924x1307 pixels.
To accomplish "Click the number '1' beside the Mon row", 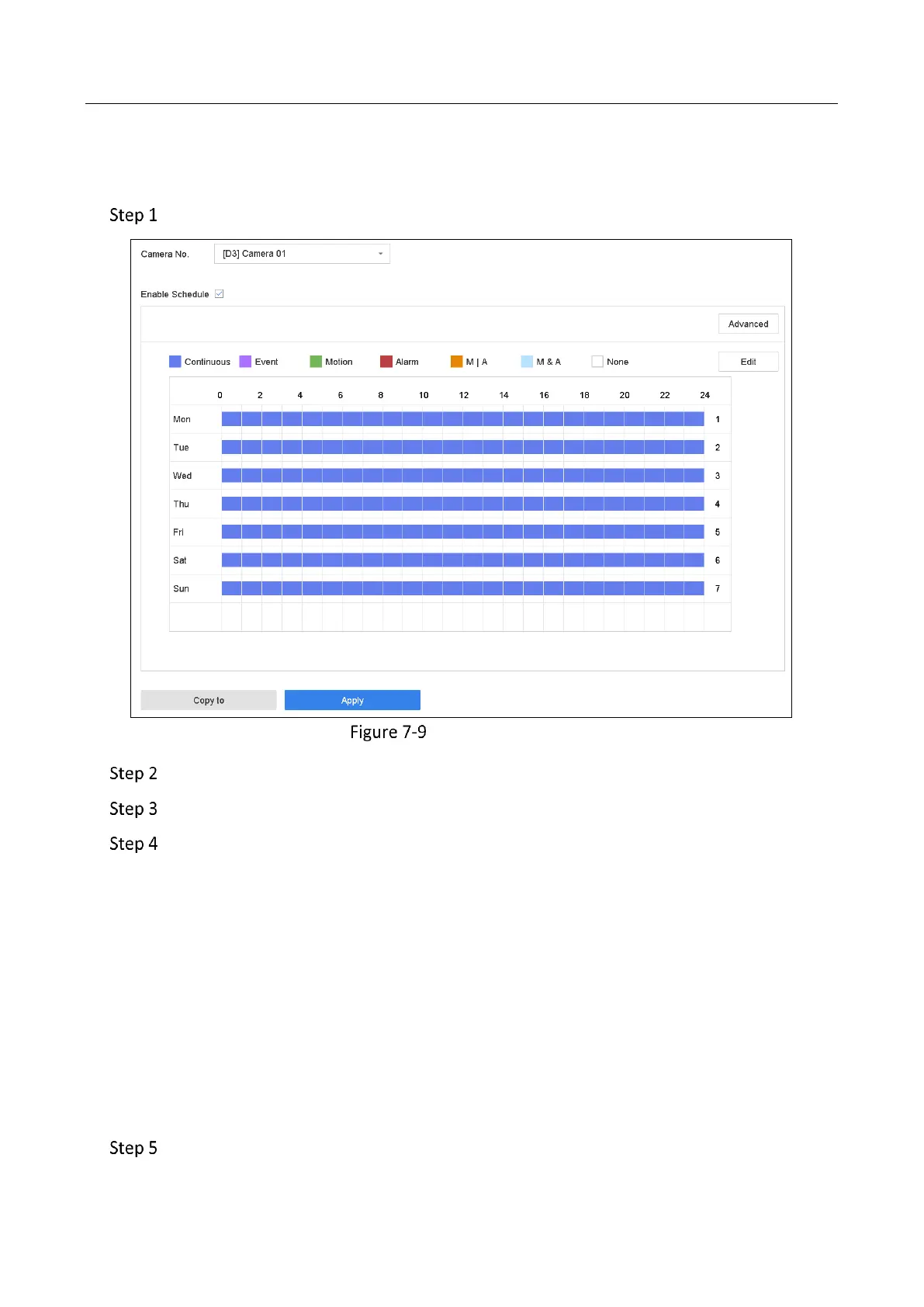I will 718,419.
